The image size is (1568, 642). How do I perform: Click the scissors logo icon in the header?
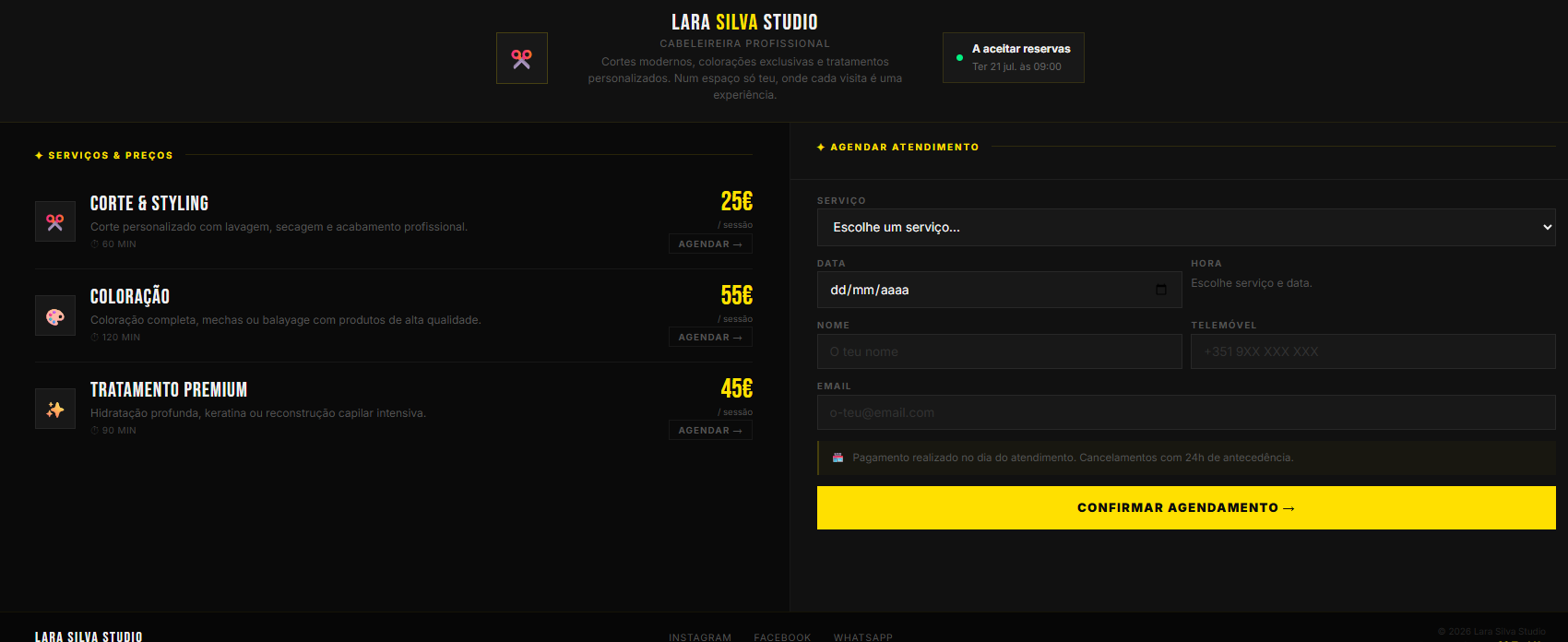(x=522, y=58)
